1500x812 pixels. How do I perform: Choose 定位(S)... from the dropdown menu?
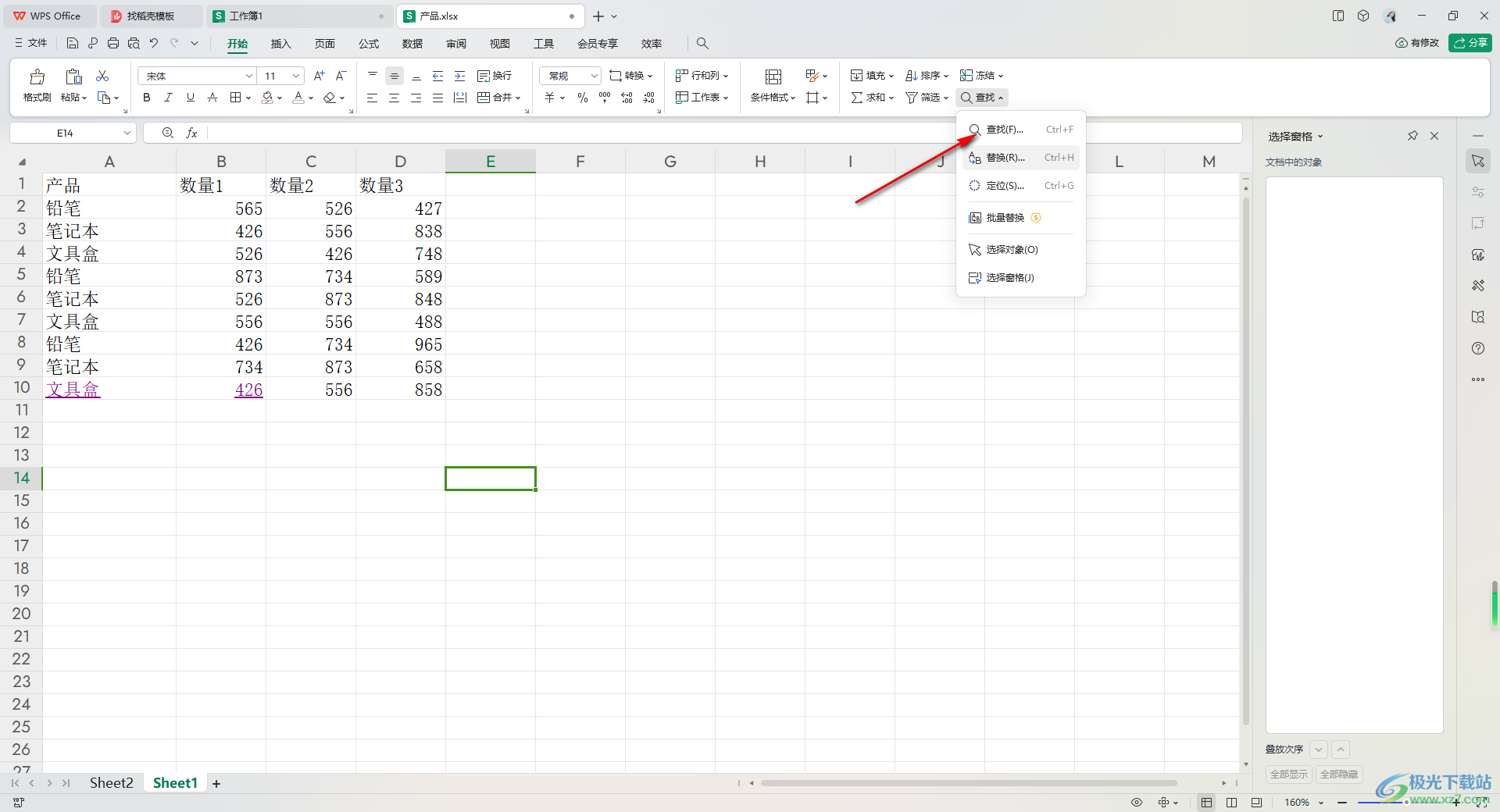coord(1020,186)
